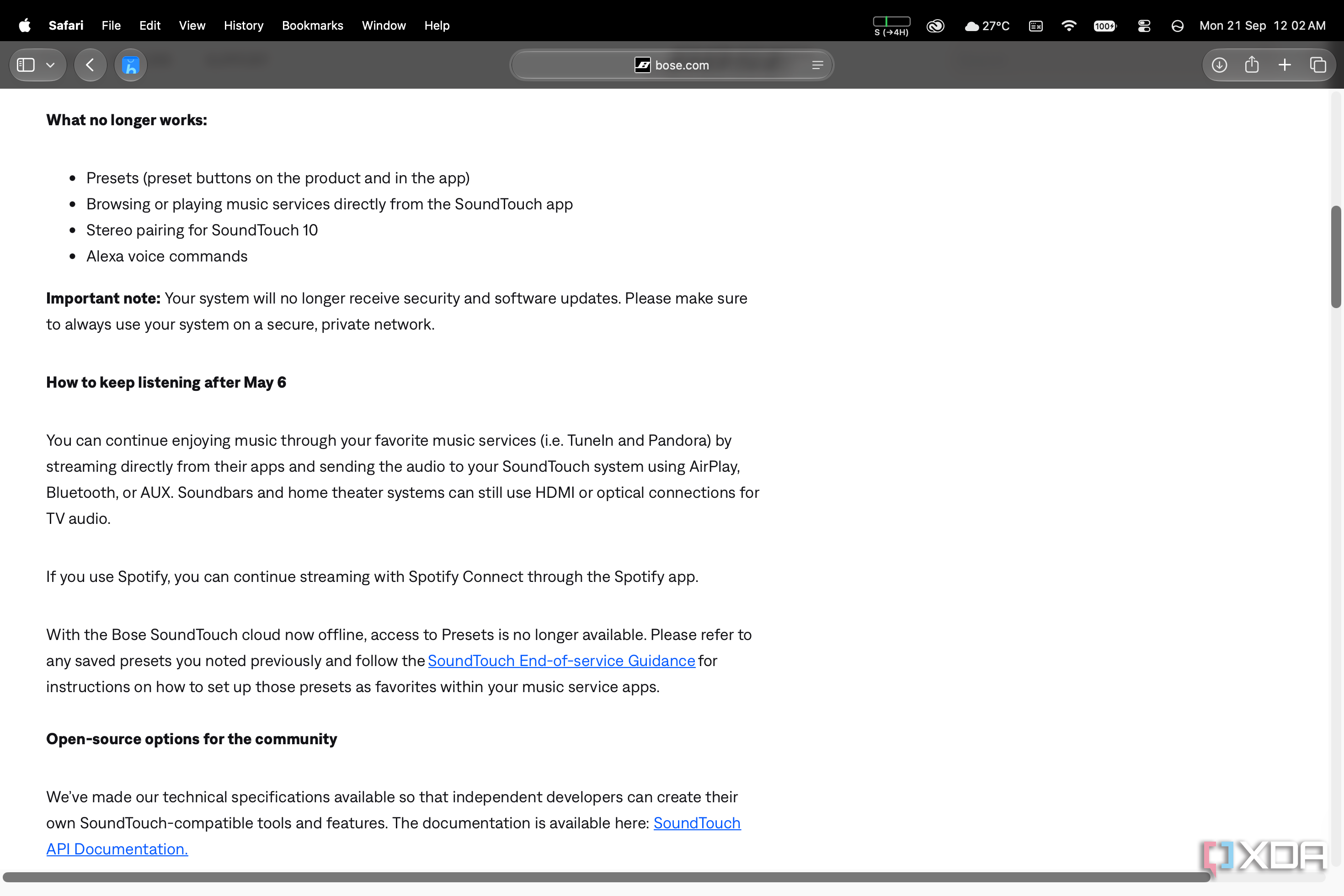The width and height of the screenshot is (1344, 896).
Task: Click the "Important note:" bold text
Action: (103, 298)
